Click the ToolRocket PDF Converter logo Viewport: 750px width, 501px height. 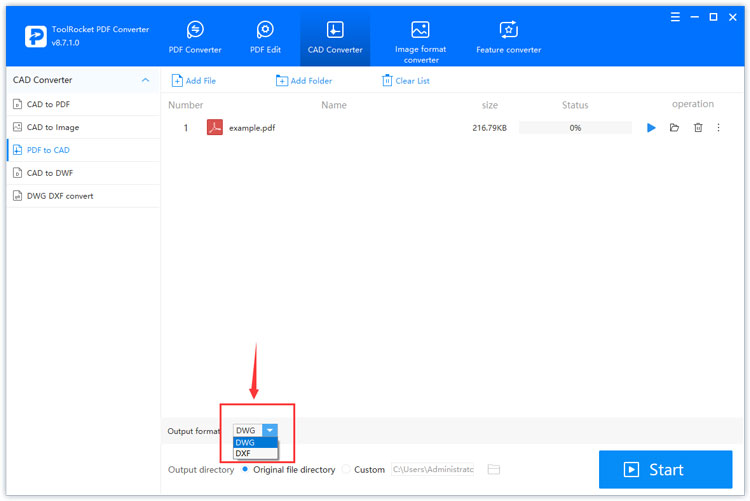coord(36,36)
